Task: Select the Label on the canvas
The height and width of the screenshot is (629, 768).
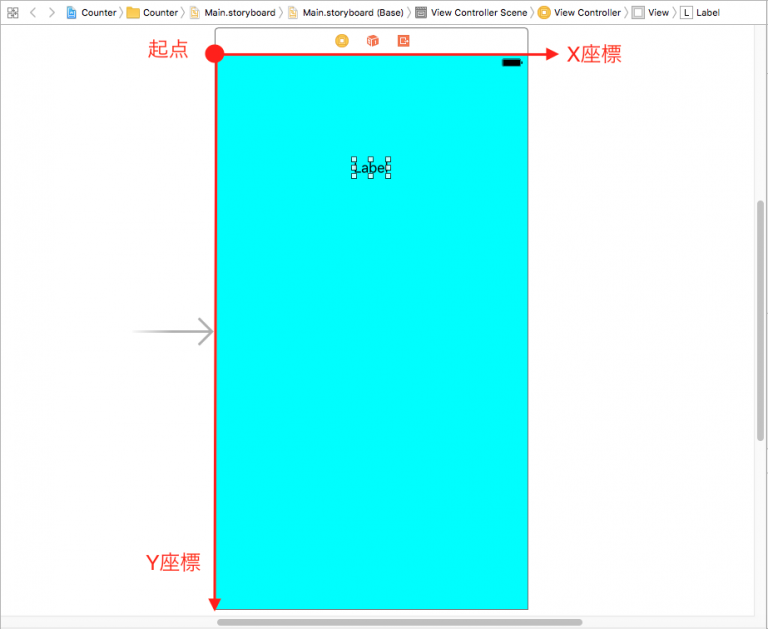Action: point(371,168)
